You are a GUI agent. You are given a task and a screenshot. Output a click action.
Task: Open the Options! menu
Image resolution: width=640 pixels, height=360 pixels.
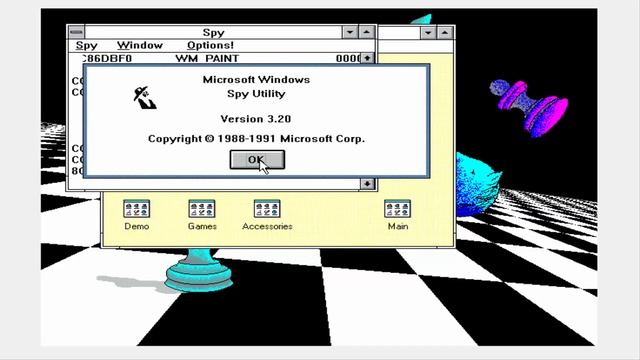pyautogui.click(x=210, y=45)
